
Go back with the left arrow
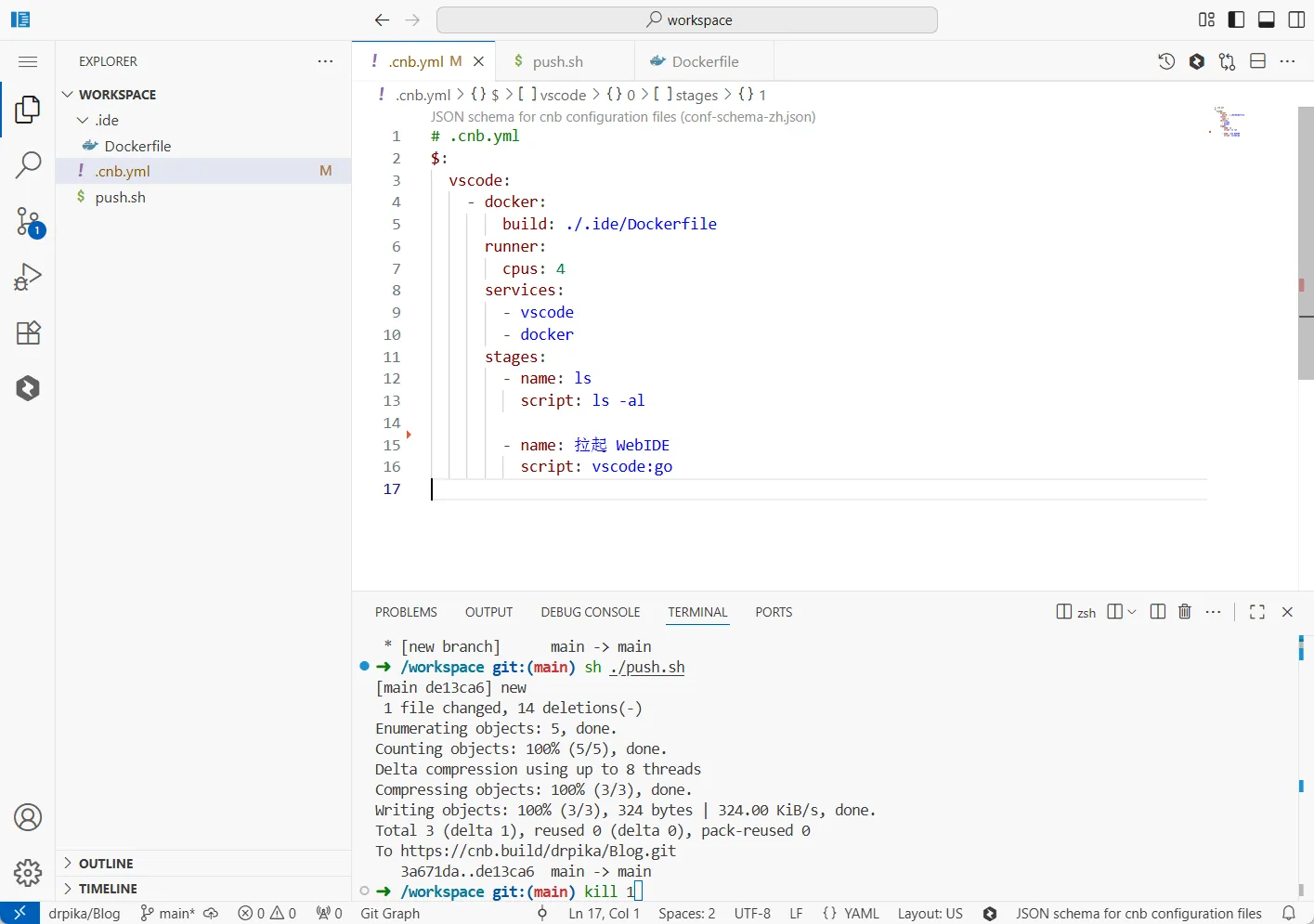point(382,20)
